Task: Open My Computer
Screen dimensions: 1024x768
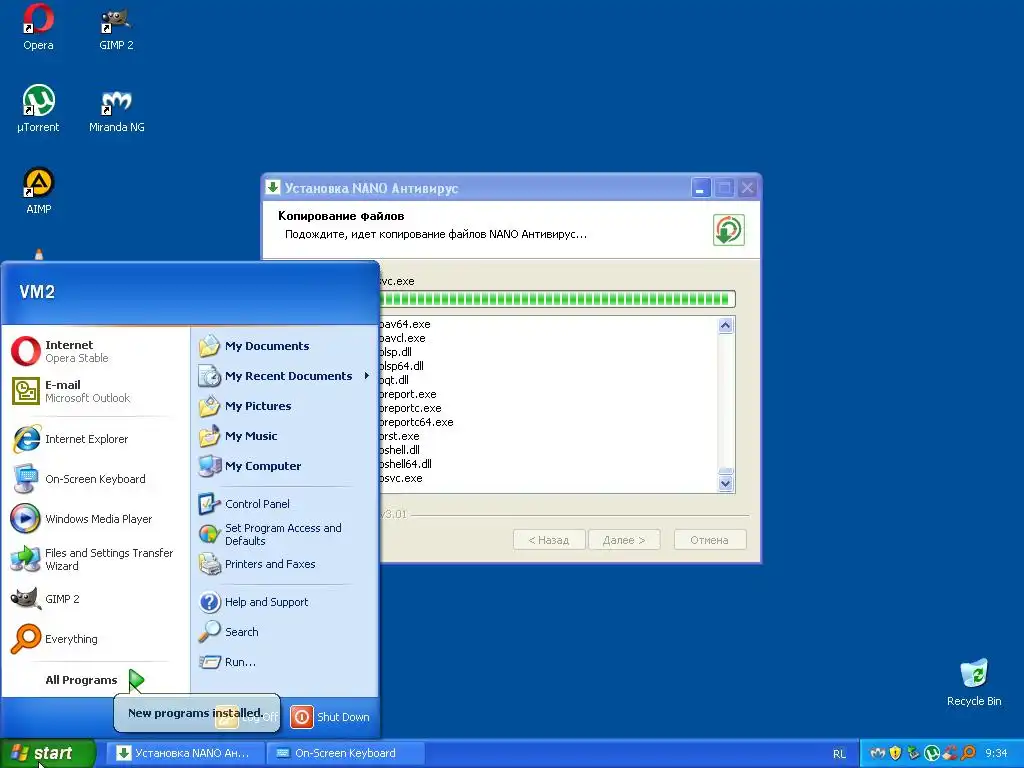Action: tap(283, 466)
